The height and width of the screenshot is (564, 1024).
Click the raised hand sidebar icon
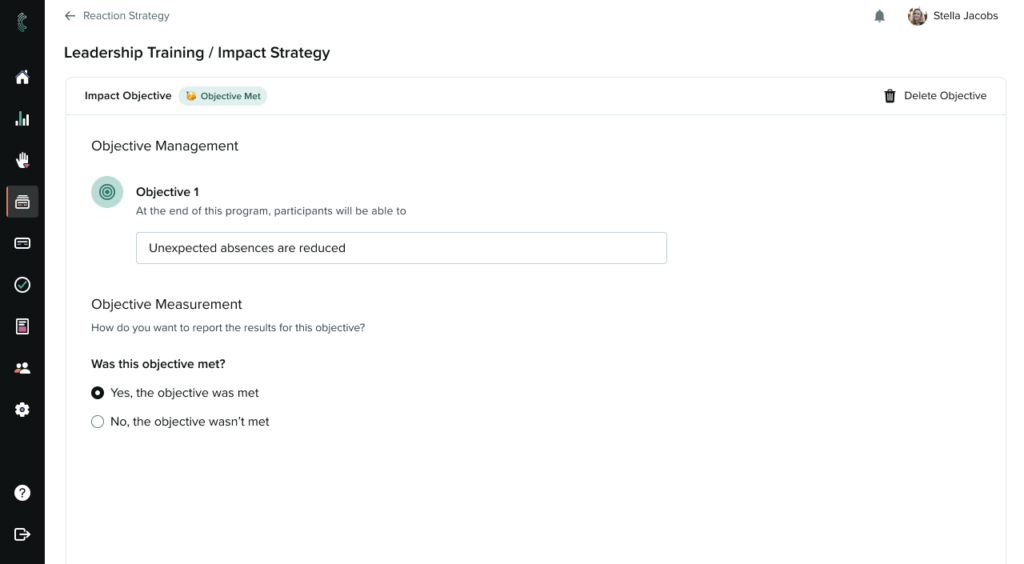(22, 160)
